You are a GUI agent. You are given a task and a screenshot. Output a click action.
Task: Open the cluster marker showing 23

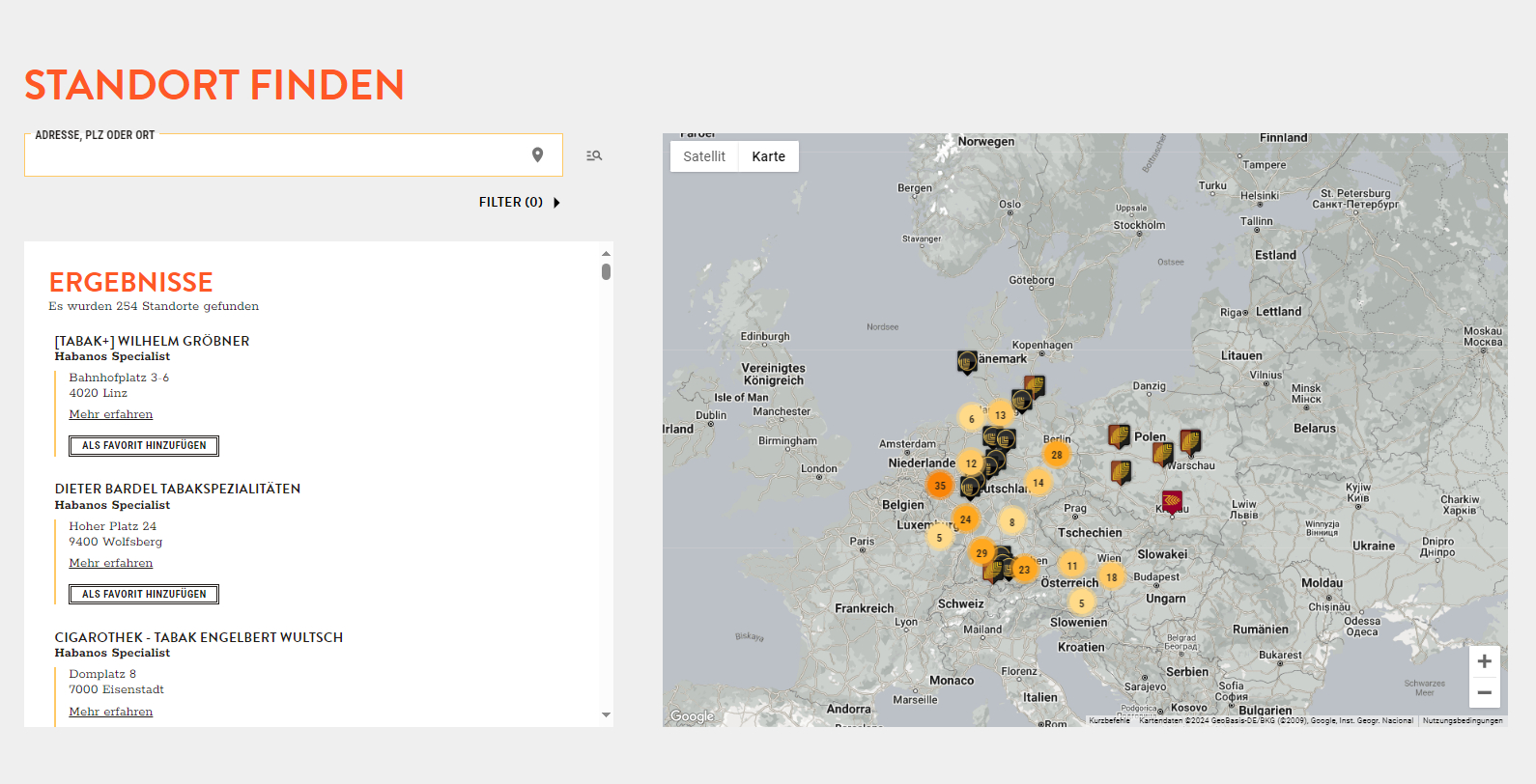[x=1024, y=570]
